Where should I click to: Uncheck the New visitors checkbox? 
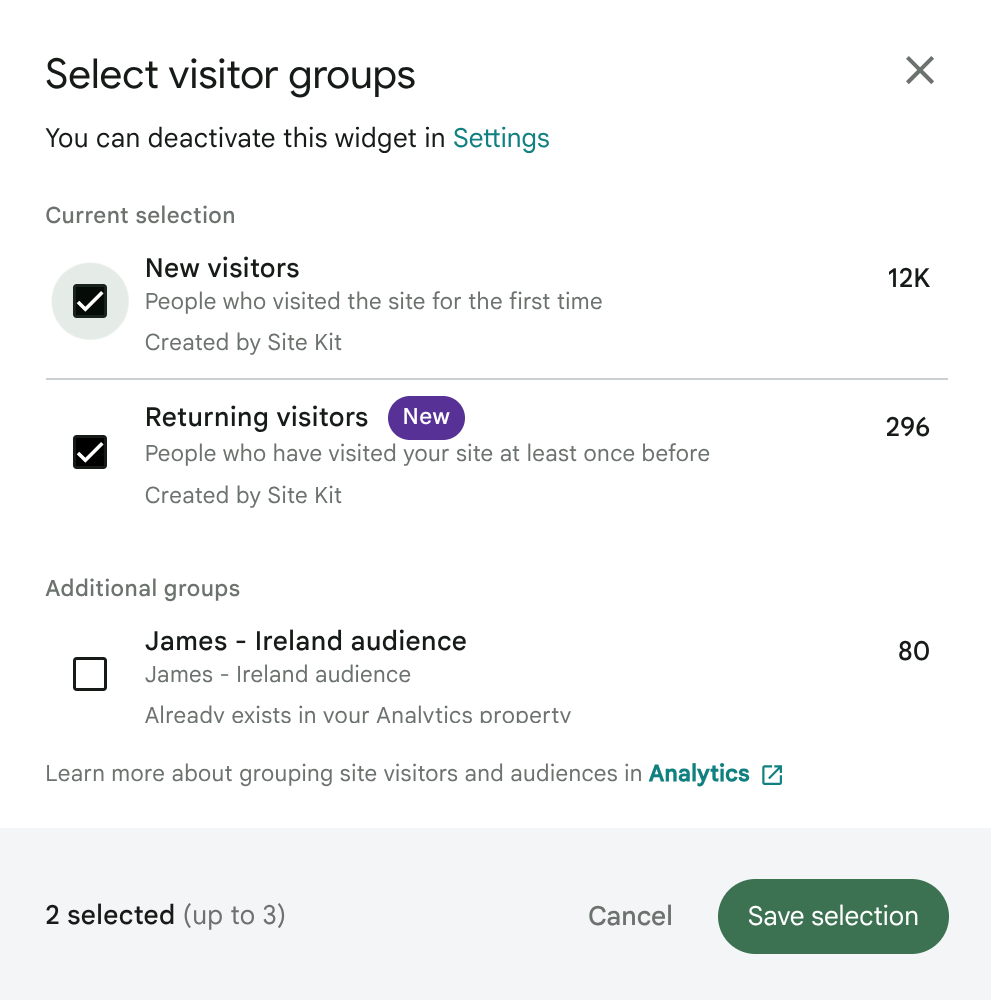90,301
